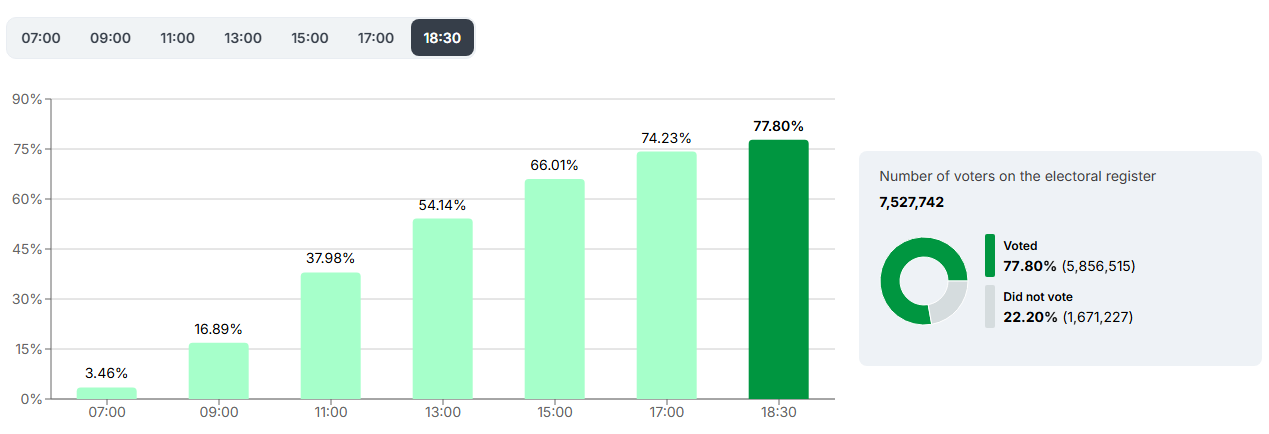Choose the 13:00 time tab
Viewport: 1269px width, 434px height.
(243, 38)
